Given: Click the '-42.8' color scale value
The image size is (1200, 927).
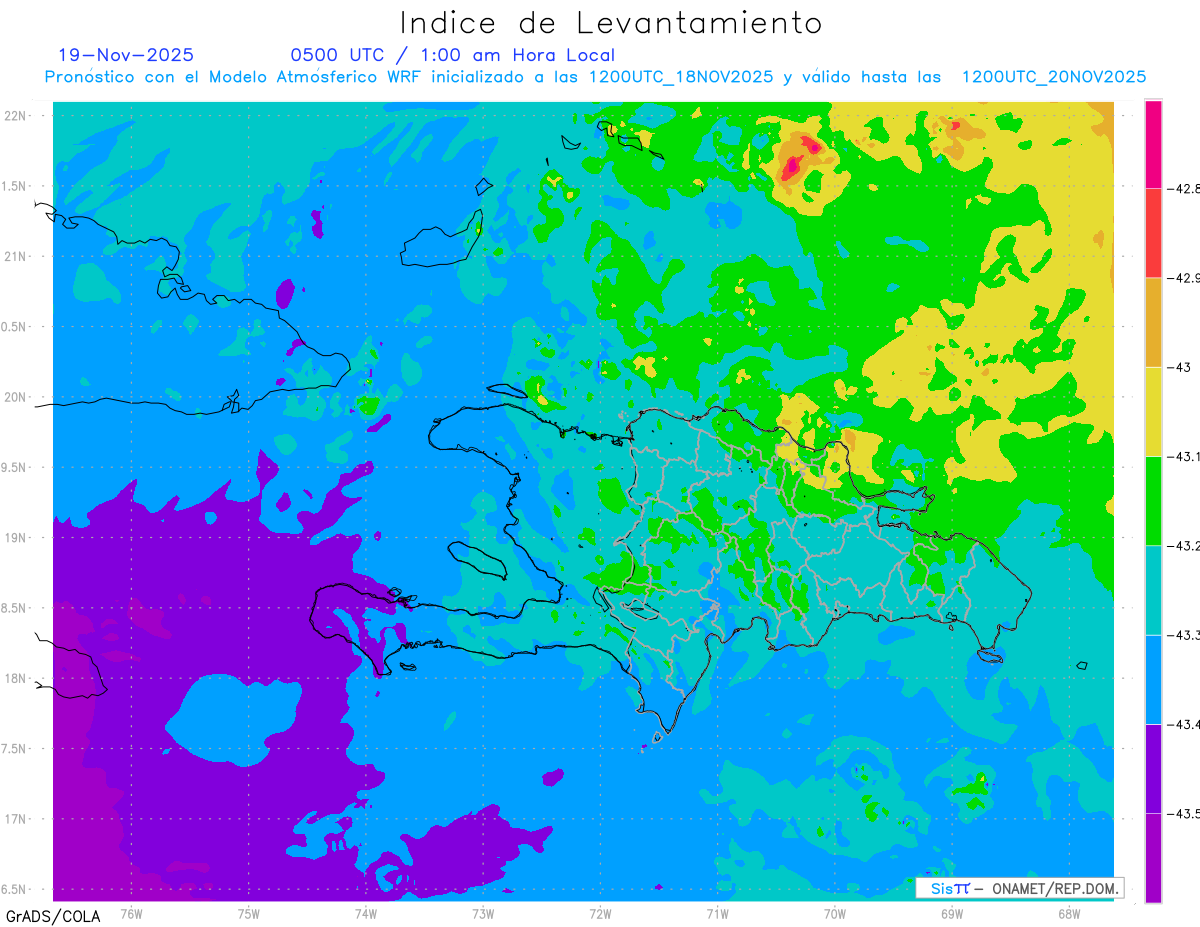Looking at the screenshot, I should tap(1183, 189).
